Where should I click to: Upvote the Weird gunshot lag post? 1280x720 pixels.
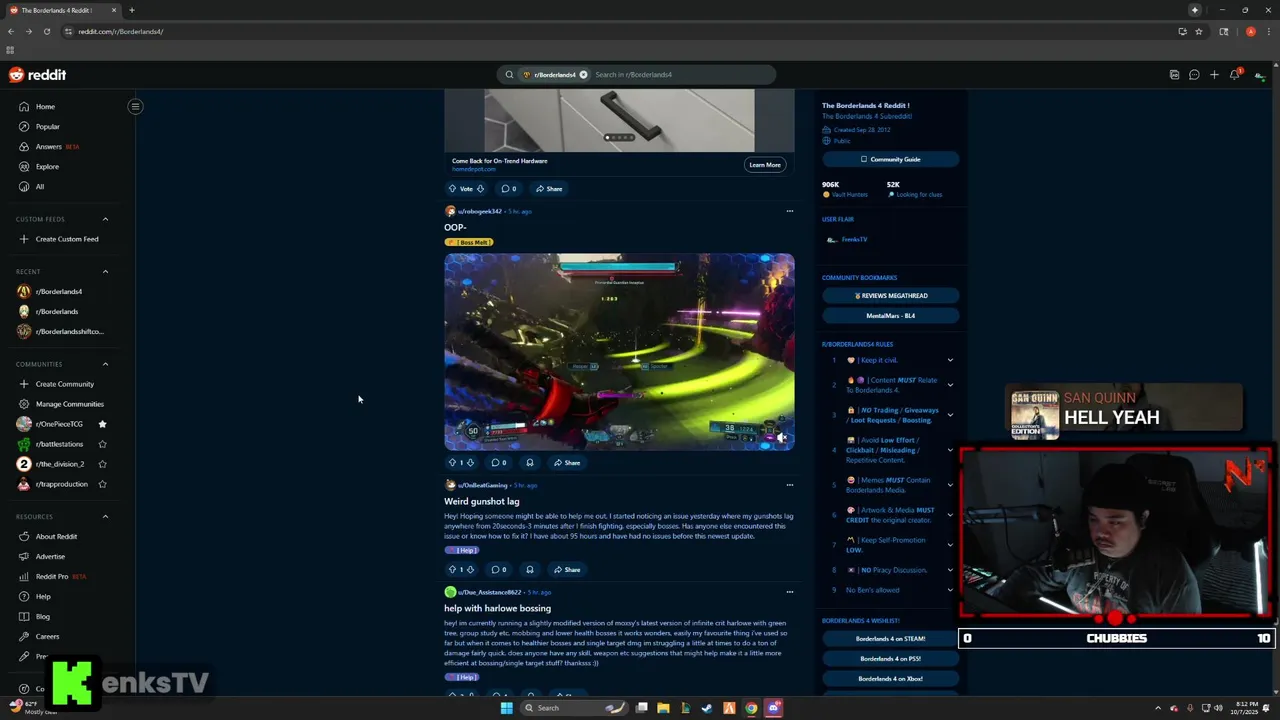(x=452, y=570)
